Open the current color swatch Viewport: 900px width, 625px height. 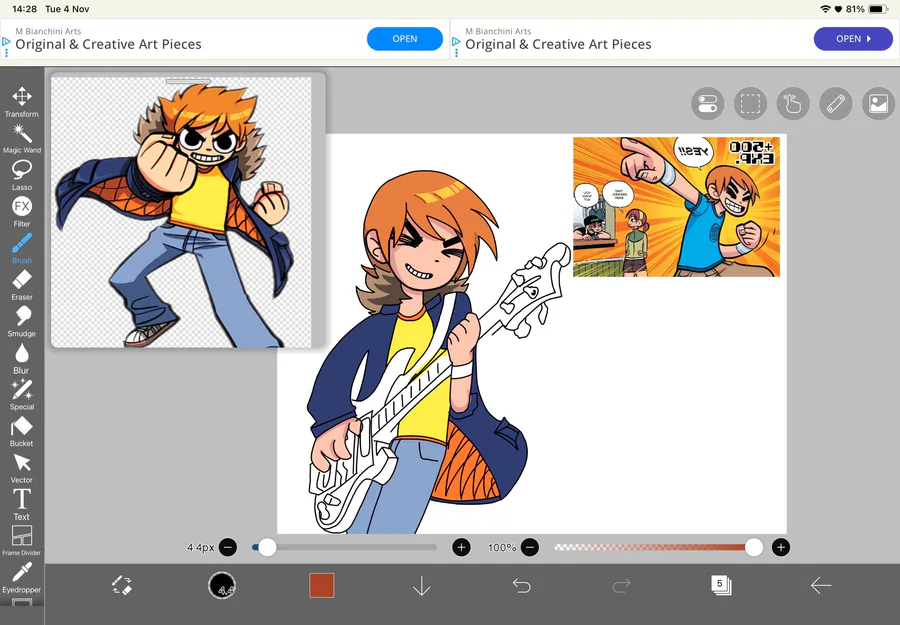click(x=321, y=585)
